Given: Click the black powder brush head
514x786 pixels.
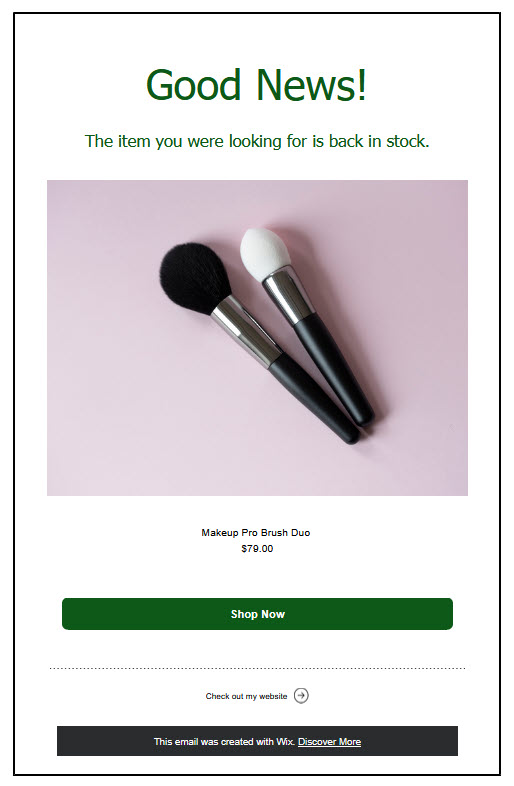Looking at the screenshot, I should 195,278.
